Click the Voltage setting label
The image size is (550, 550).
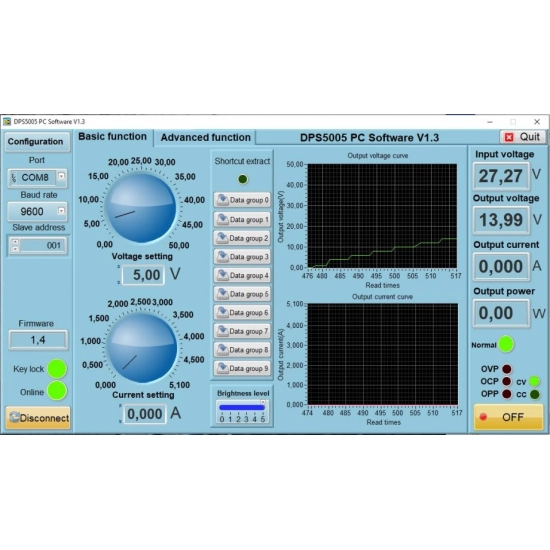pos(142,256)
